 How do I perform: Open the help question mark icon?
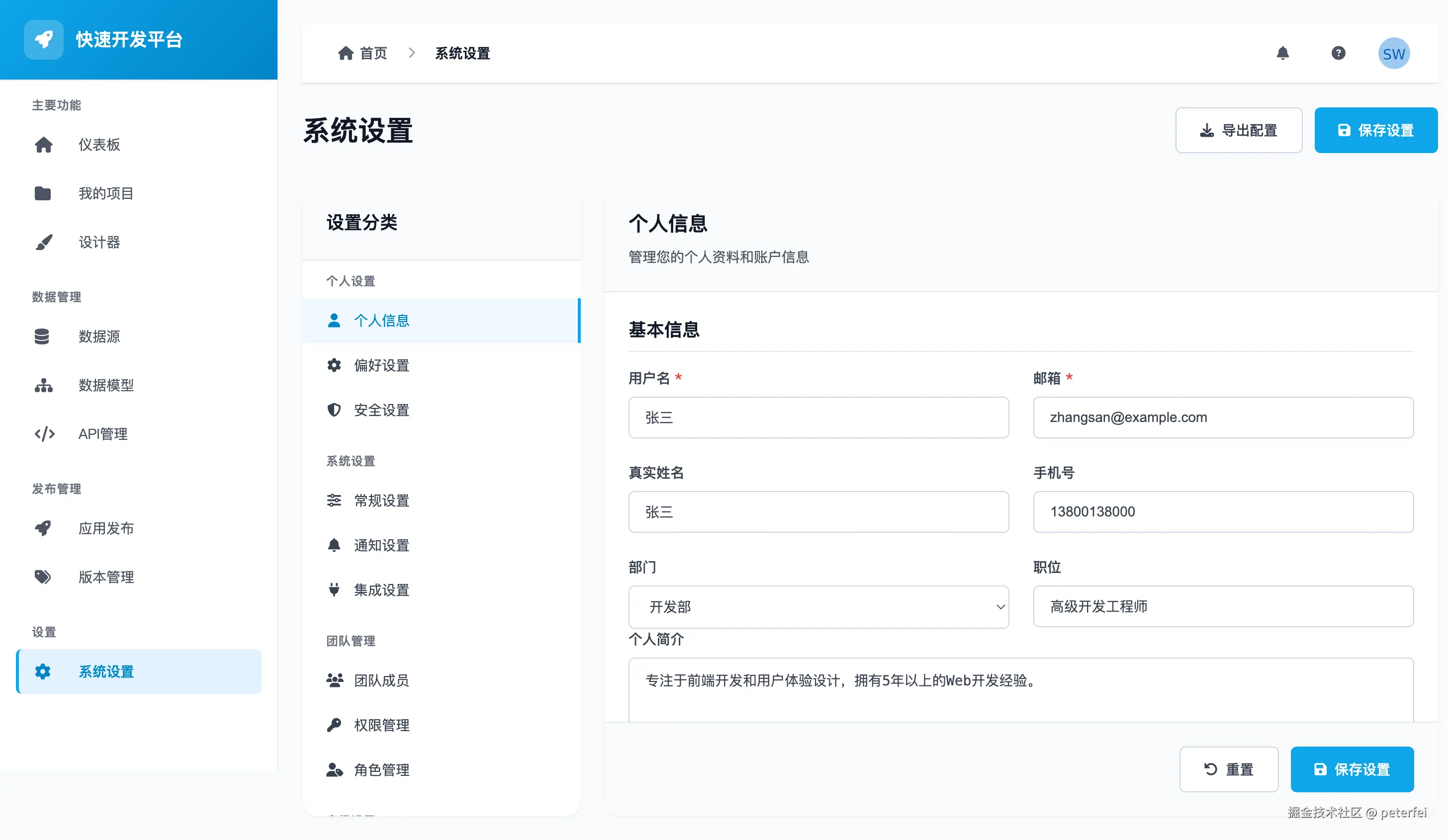click(x=1338, y=53)
